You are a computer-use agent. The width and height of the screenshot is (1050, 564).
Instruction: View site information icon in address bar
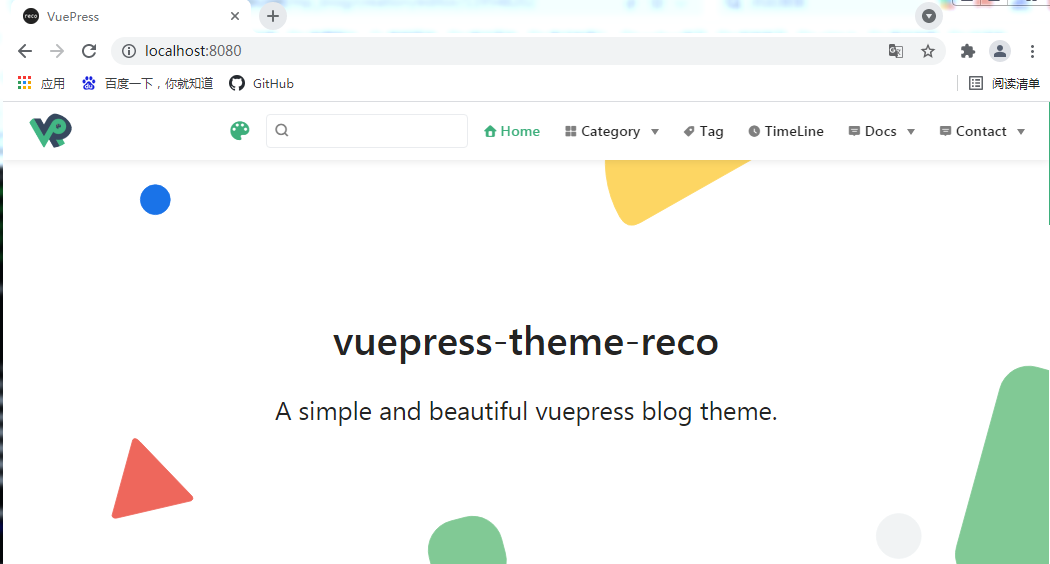click(129, 51)
